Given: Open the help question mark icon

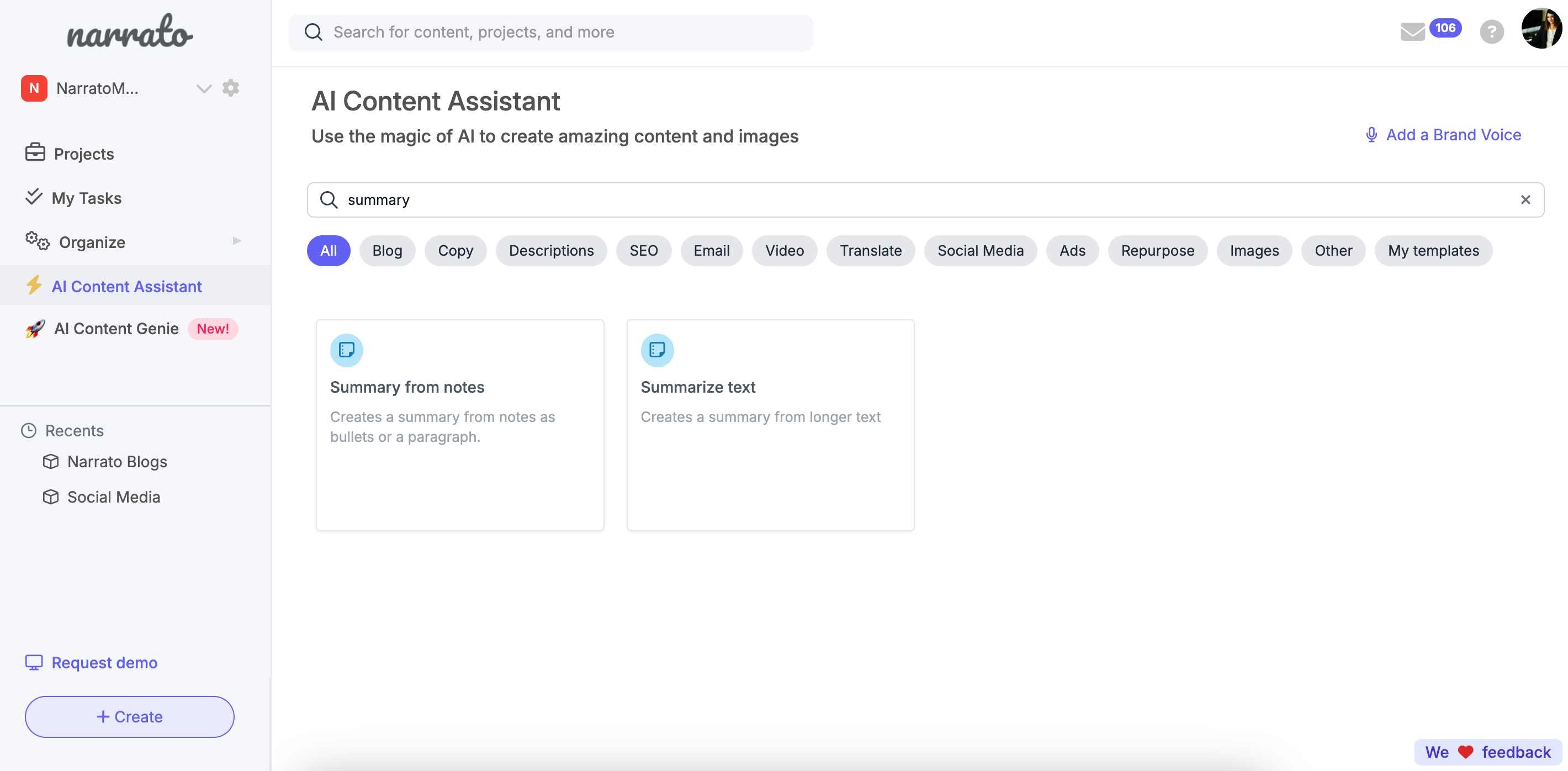Looking at the screenshot, I should pos(1491,31).
